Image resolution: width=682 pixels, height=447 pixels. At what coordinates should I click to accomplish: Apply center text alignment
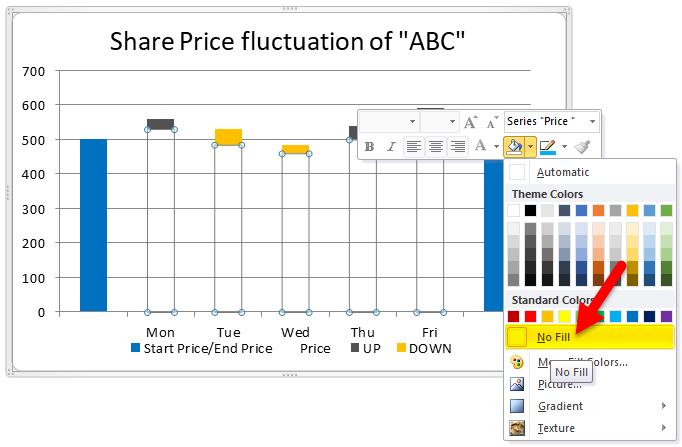click(x=436, y=147)
